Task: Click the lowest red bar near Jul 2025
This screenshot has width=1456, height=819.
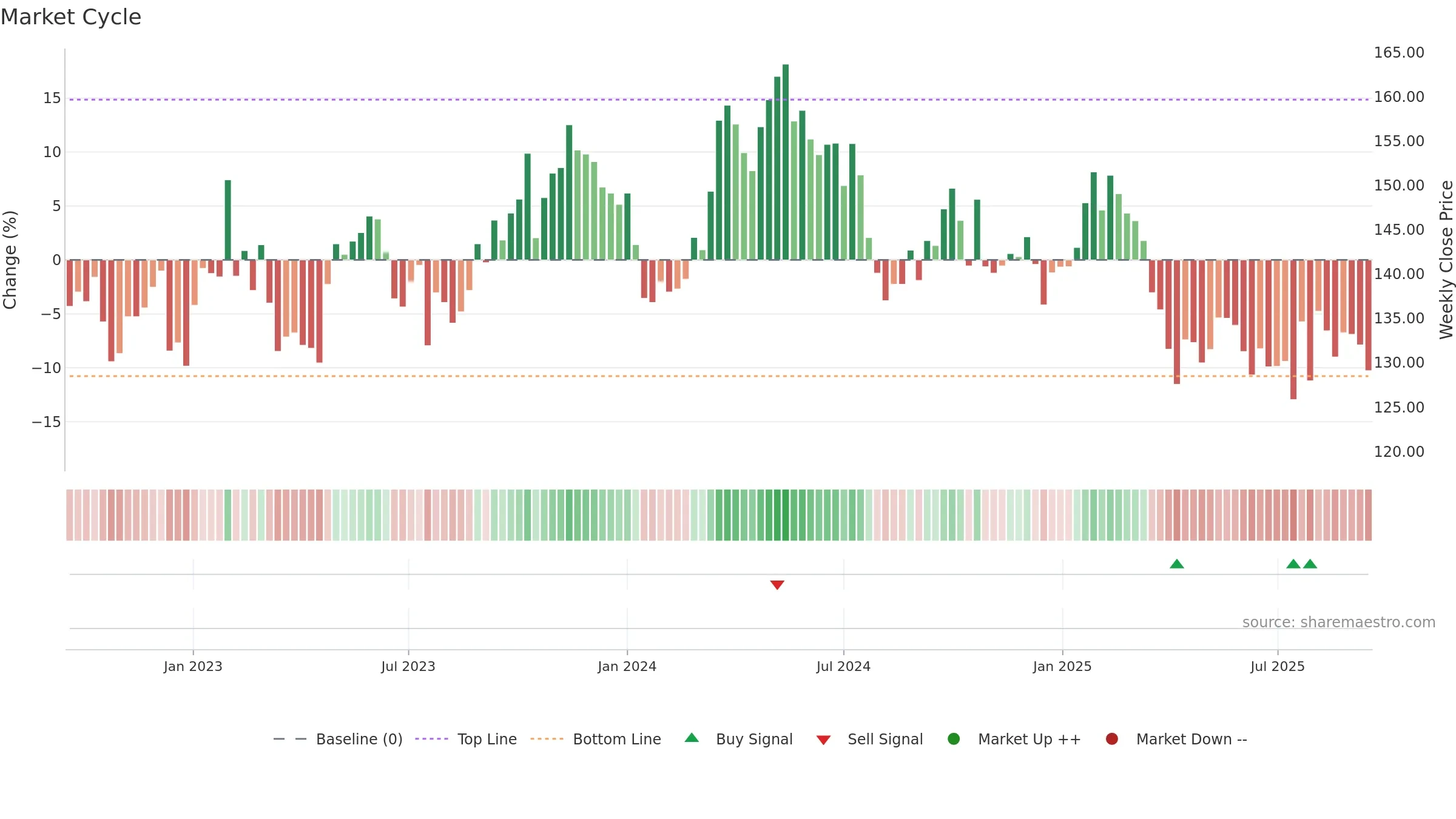Action: 1293,329
